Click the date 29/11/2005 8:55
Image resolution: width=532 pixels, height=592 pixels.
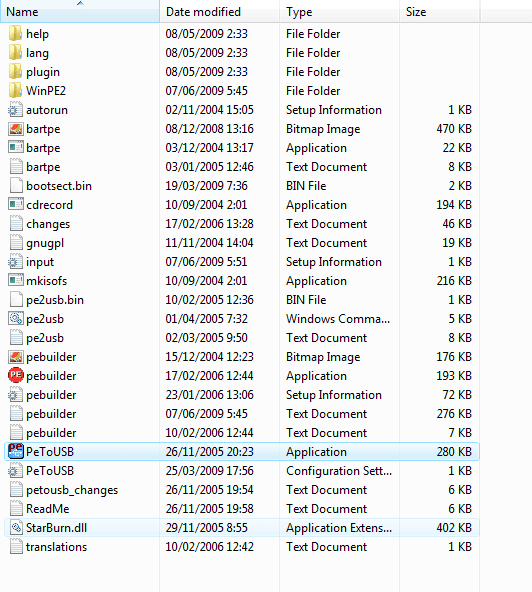click(206, 527)
